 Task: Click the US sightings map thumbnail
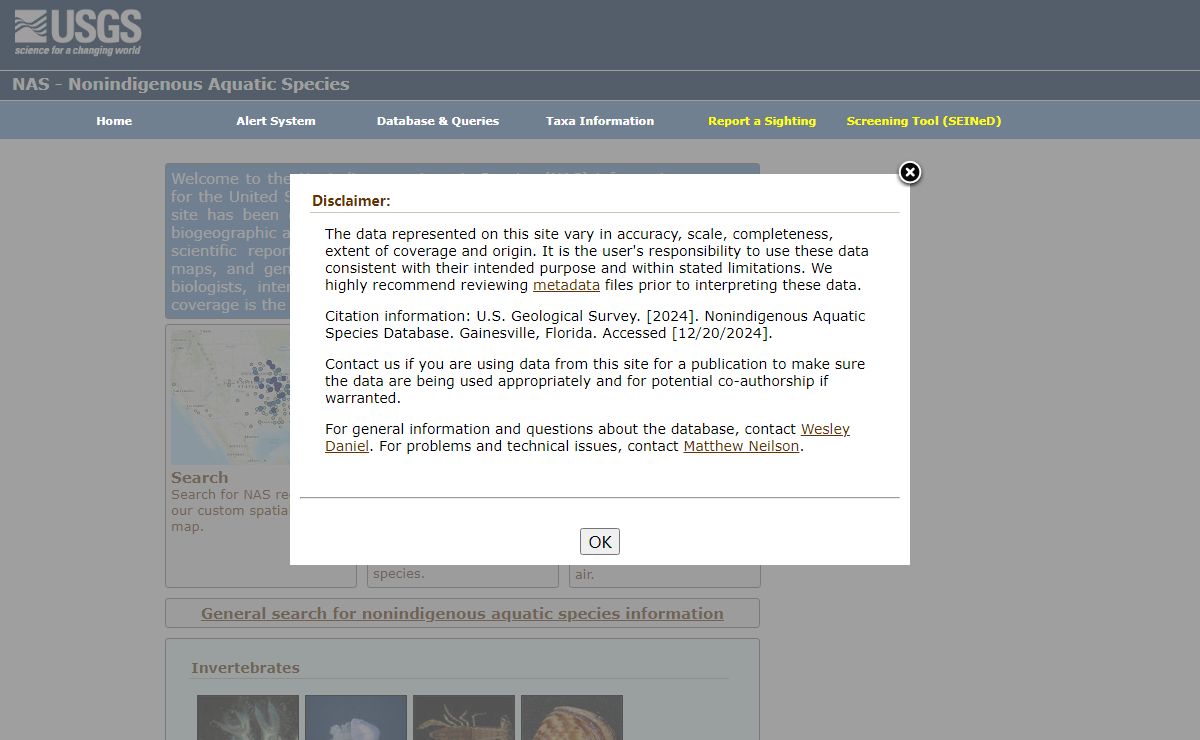click(x=231, y=397)
